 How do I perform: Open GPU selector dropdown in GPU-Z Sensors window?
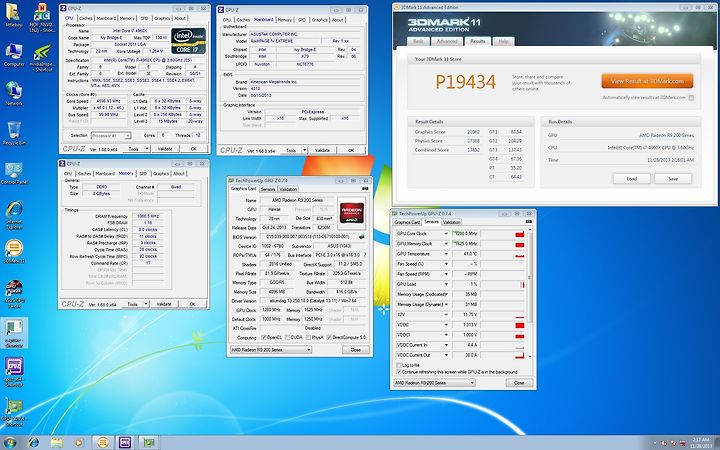click(x=434, y=383)
